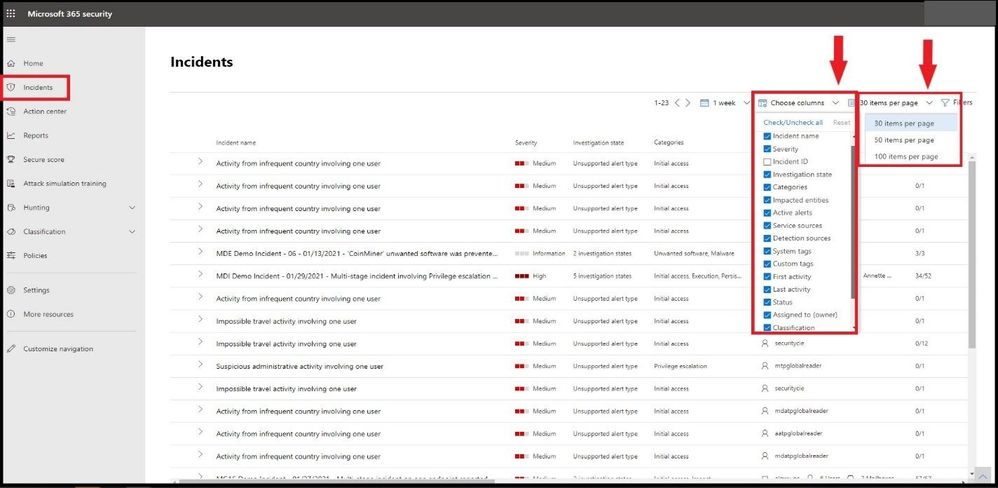
Task: Go to previous page of incidents
Action: click(677, 102)
